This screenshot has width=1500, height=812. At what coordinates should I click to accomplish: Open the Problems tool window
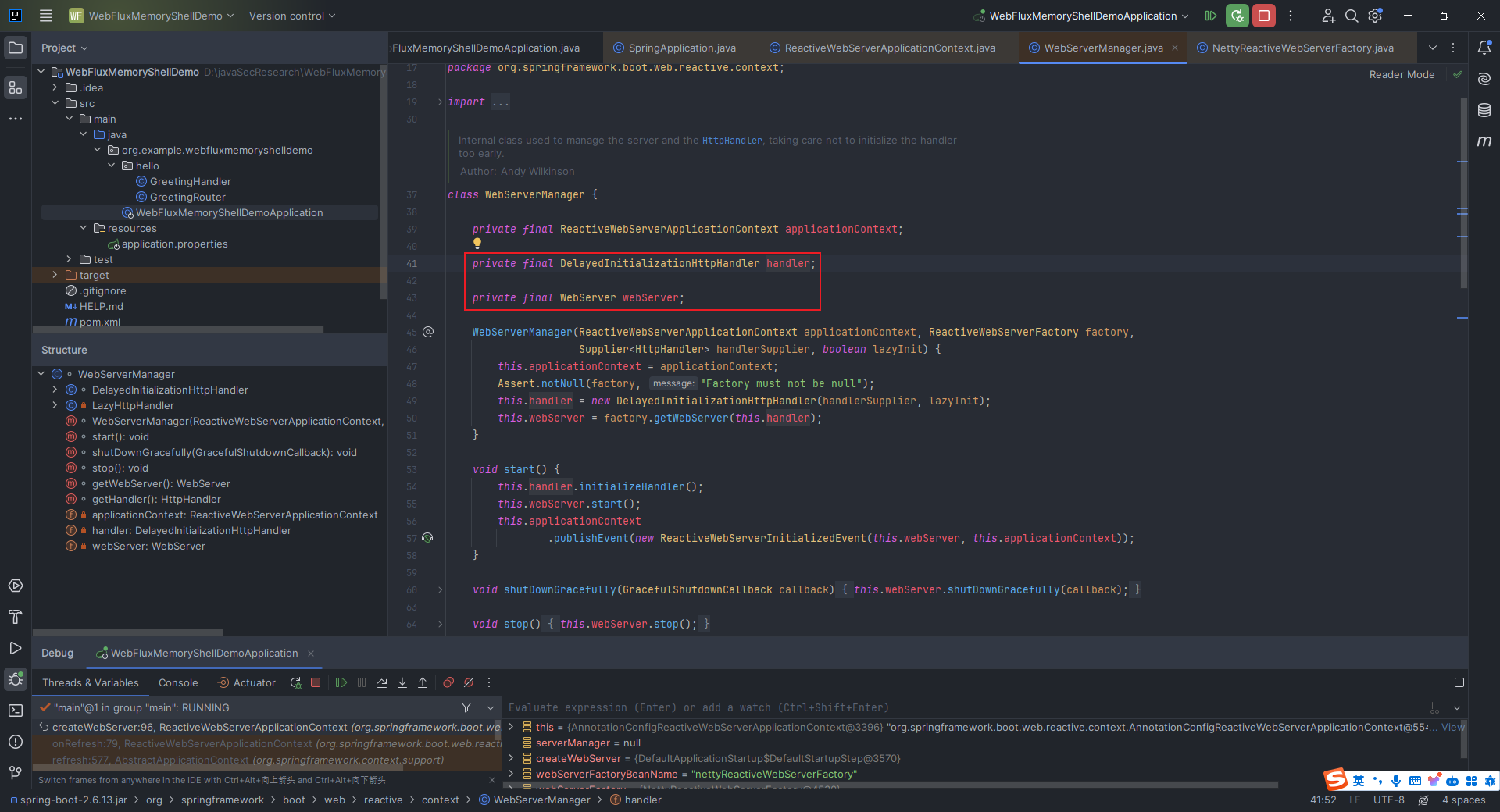coord(16,742)
